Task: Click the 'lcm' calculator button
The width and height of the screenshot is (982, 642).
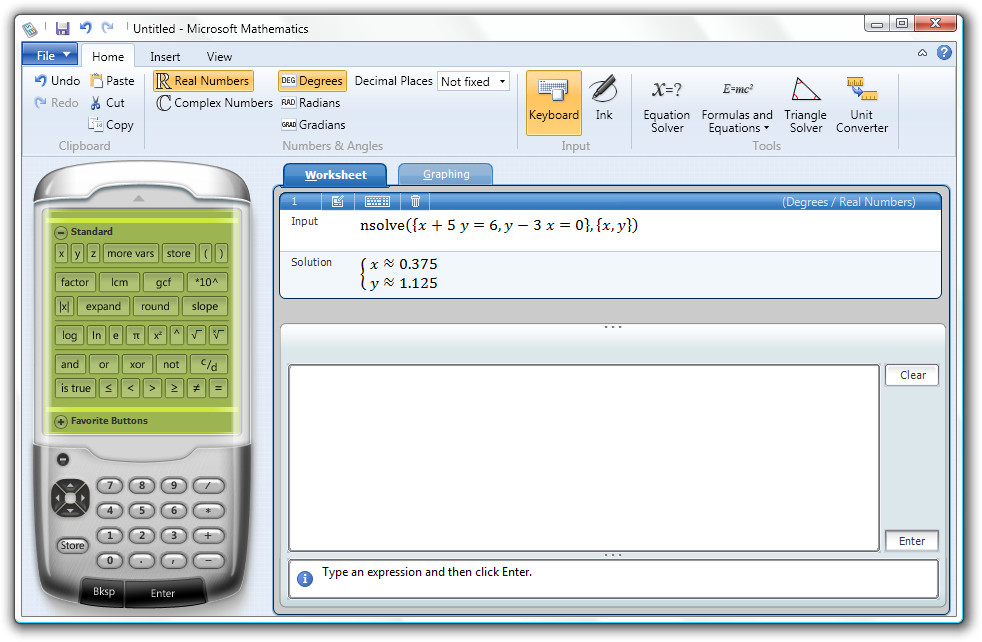Action: pyautogui.click(x=120, y=282)
